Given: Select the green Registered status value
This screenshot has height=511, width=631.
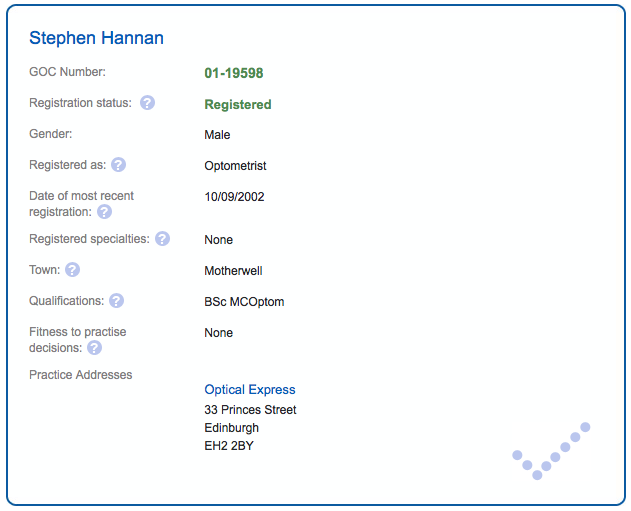Looking at the screenshot, I should (x=238, y=104).
